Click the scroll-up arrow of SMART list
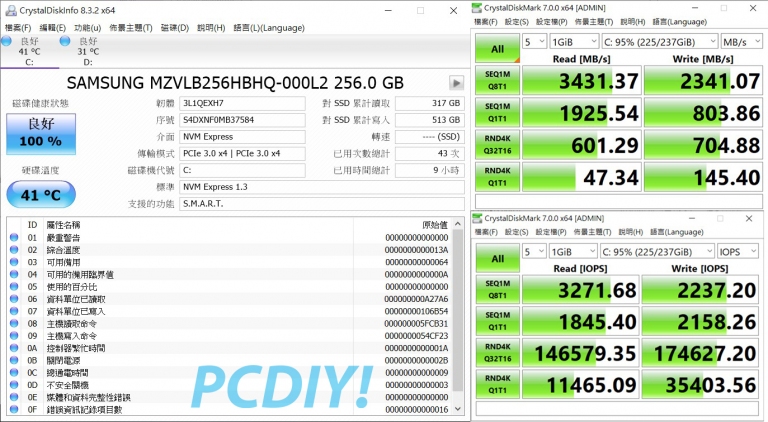 click(458, 224)
